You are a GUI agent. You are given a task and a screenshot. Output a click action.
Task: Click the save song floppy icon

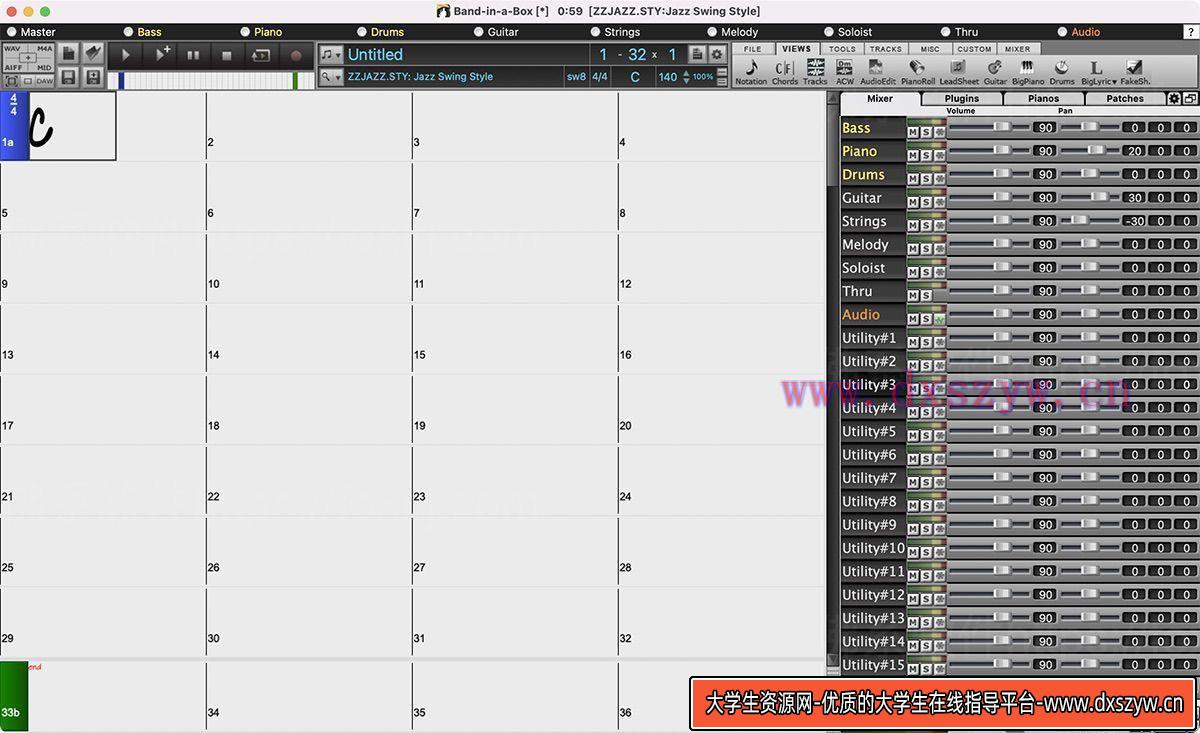(x=69, y=77)
